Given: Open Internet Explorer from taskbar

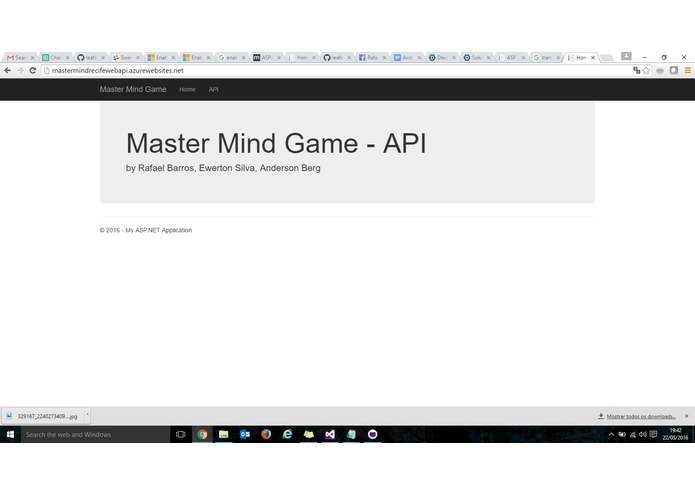Looking at the screenshot, I should coord(287,434).
